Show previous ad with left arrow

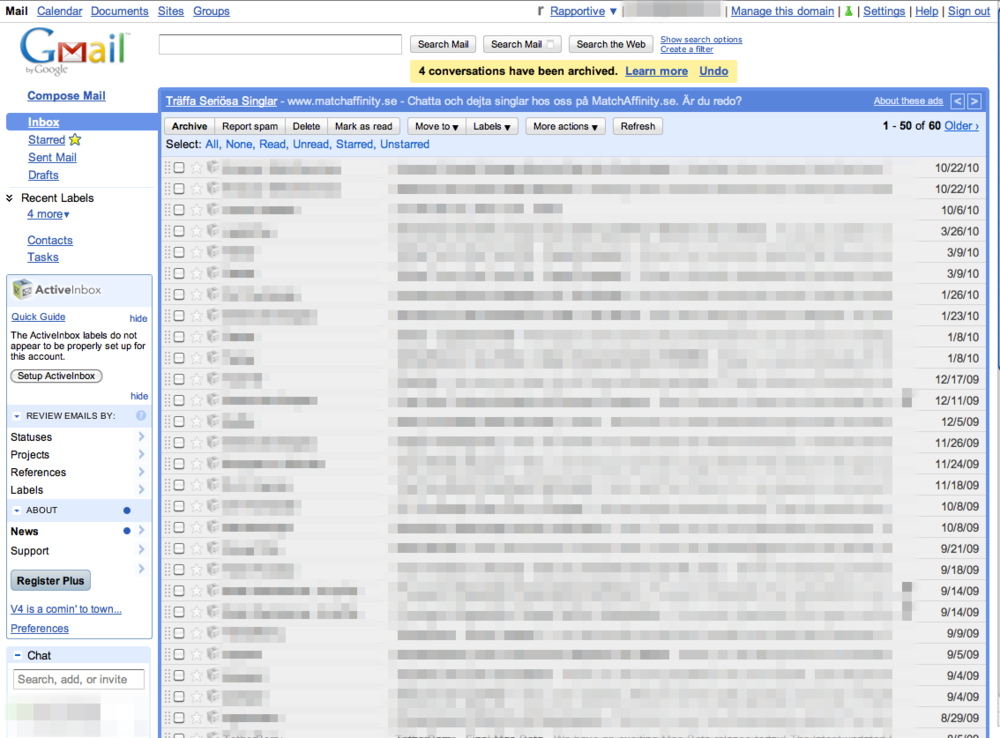(957, 101)
